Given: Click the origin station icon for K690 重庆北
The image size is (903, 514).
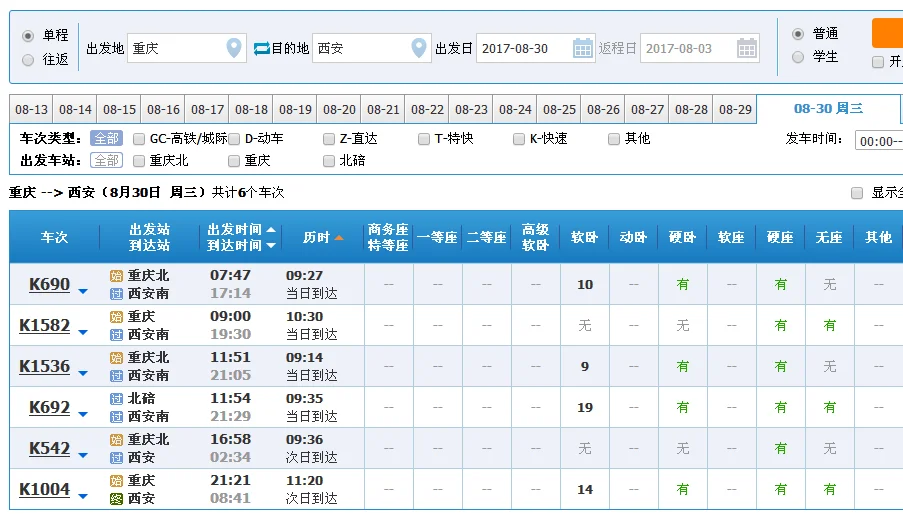Looking at the screenshot, I should 116,276.
